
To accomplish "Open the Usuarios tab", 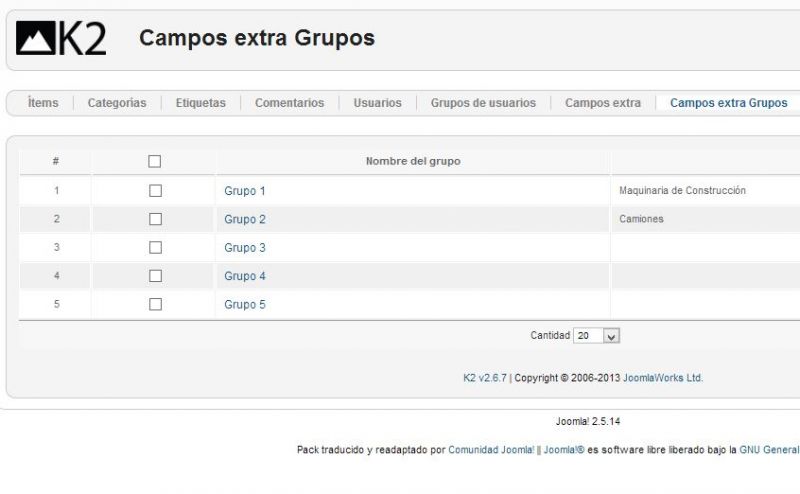I will coord(378,103).
